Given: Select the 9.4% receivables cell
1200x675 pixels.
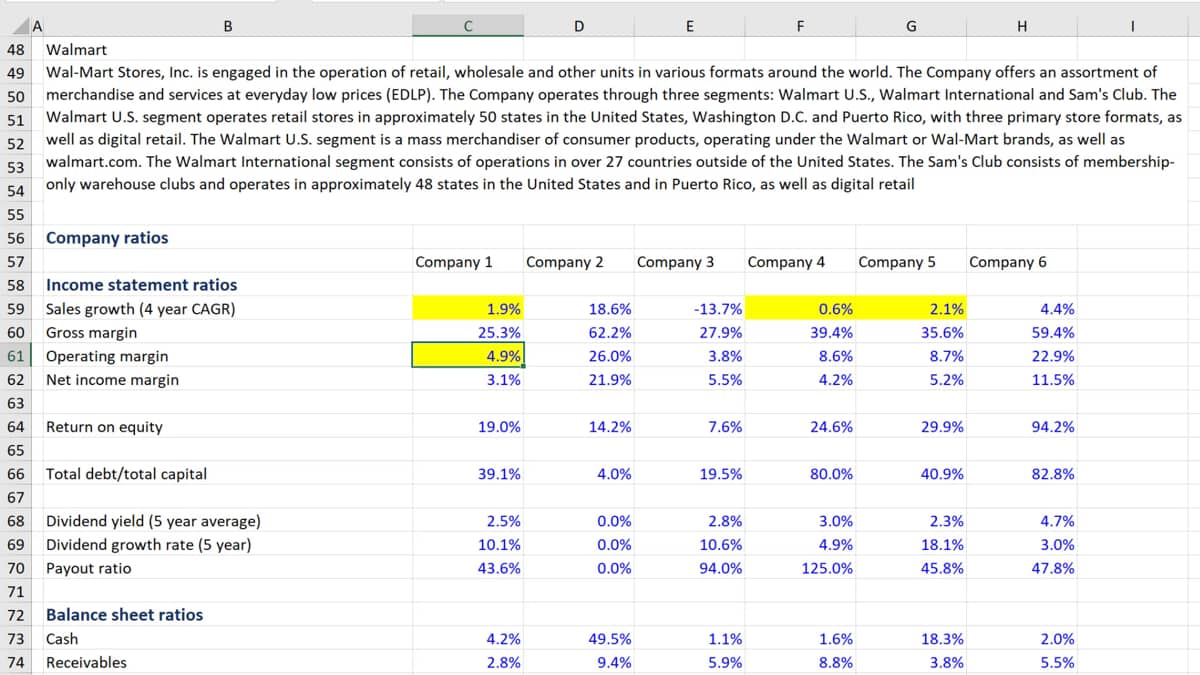Looking at the screenshot, I should (579, 662).
